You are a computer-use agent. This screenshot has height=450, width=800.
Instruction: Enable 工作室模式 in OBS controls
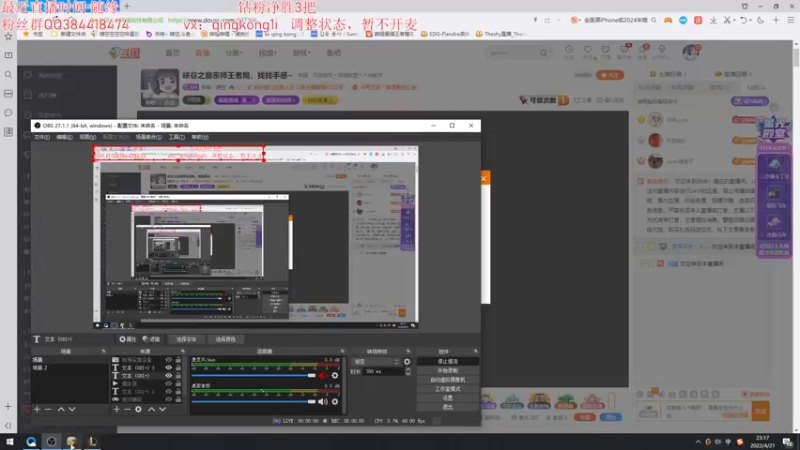[447, 389]
